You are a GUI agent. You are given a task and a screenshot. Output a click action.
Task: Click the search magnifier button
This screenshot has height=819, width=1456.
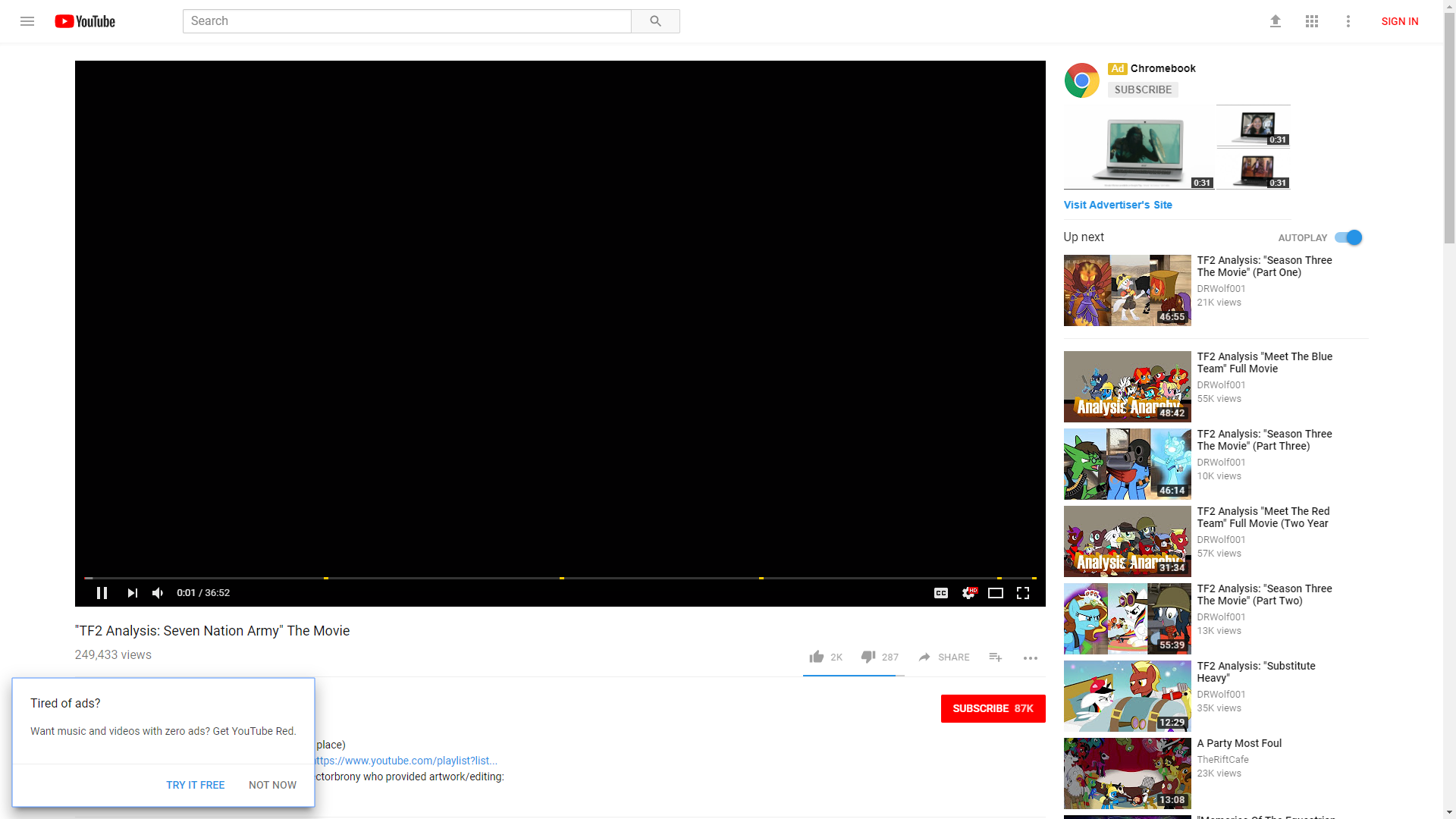tap(655, 21)
